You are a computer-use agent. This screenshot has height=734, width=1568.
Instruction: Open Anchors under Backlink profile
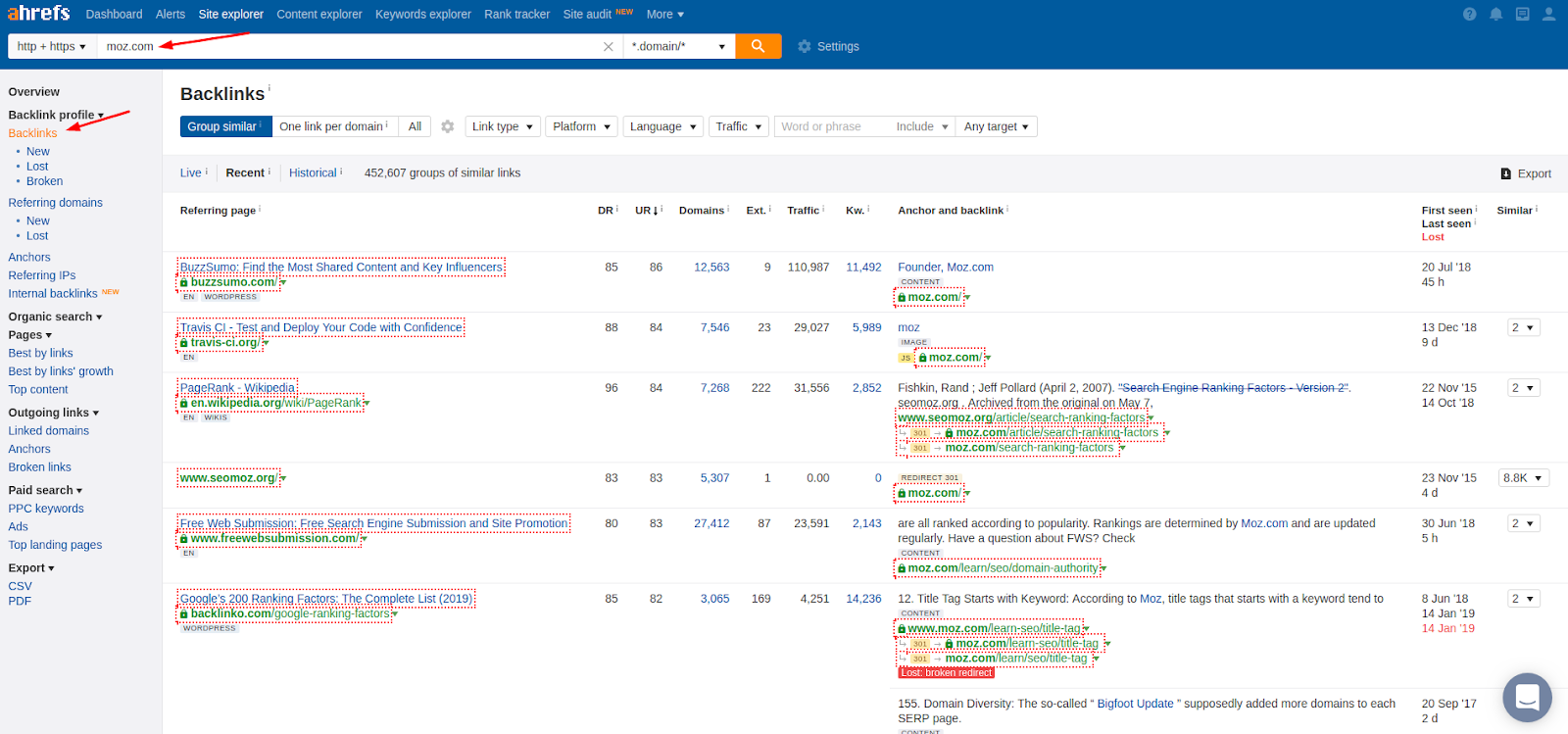[x=29, y=258]
